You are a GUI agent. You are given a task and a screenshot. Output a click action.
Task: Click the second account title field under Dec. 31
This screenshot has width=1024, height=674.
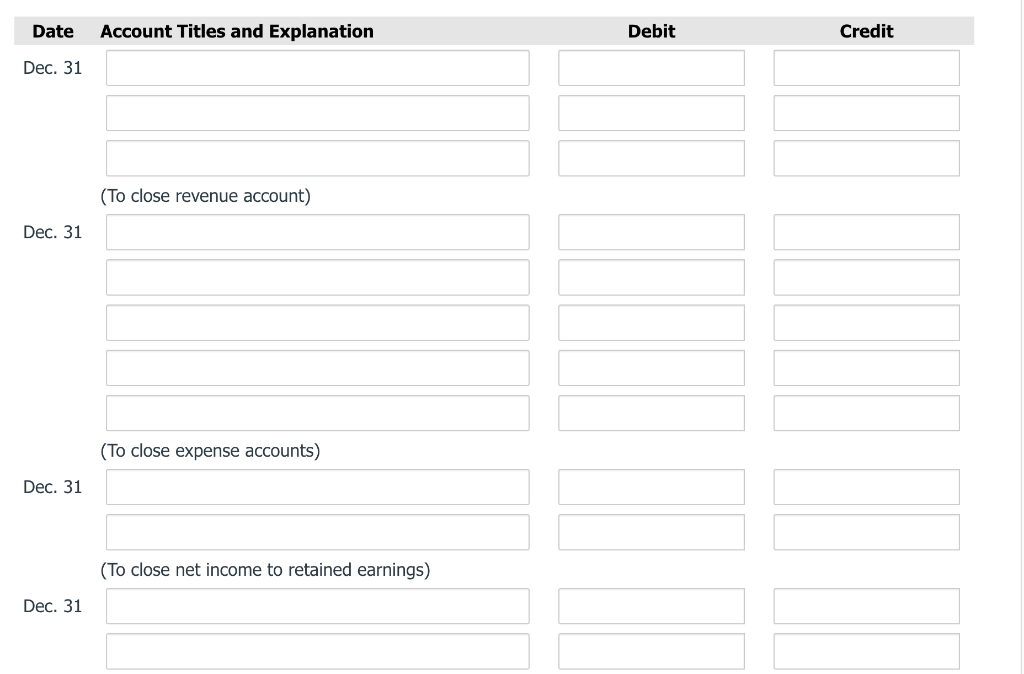[x=317, y=112]
